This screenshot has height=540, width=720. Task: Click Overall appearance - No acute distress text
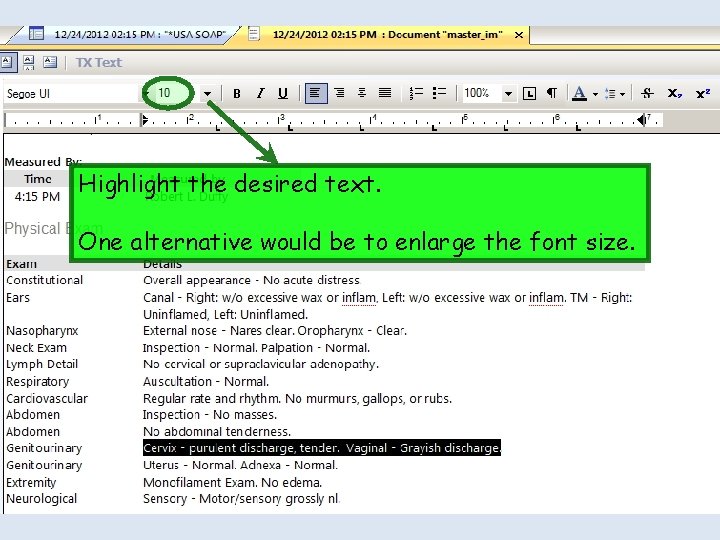pyautogui.click(x=252, y=280)
